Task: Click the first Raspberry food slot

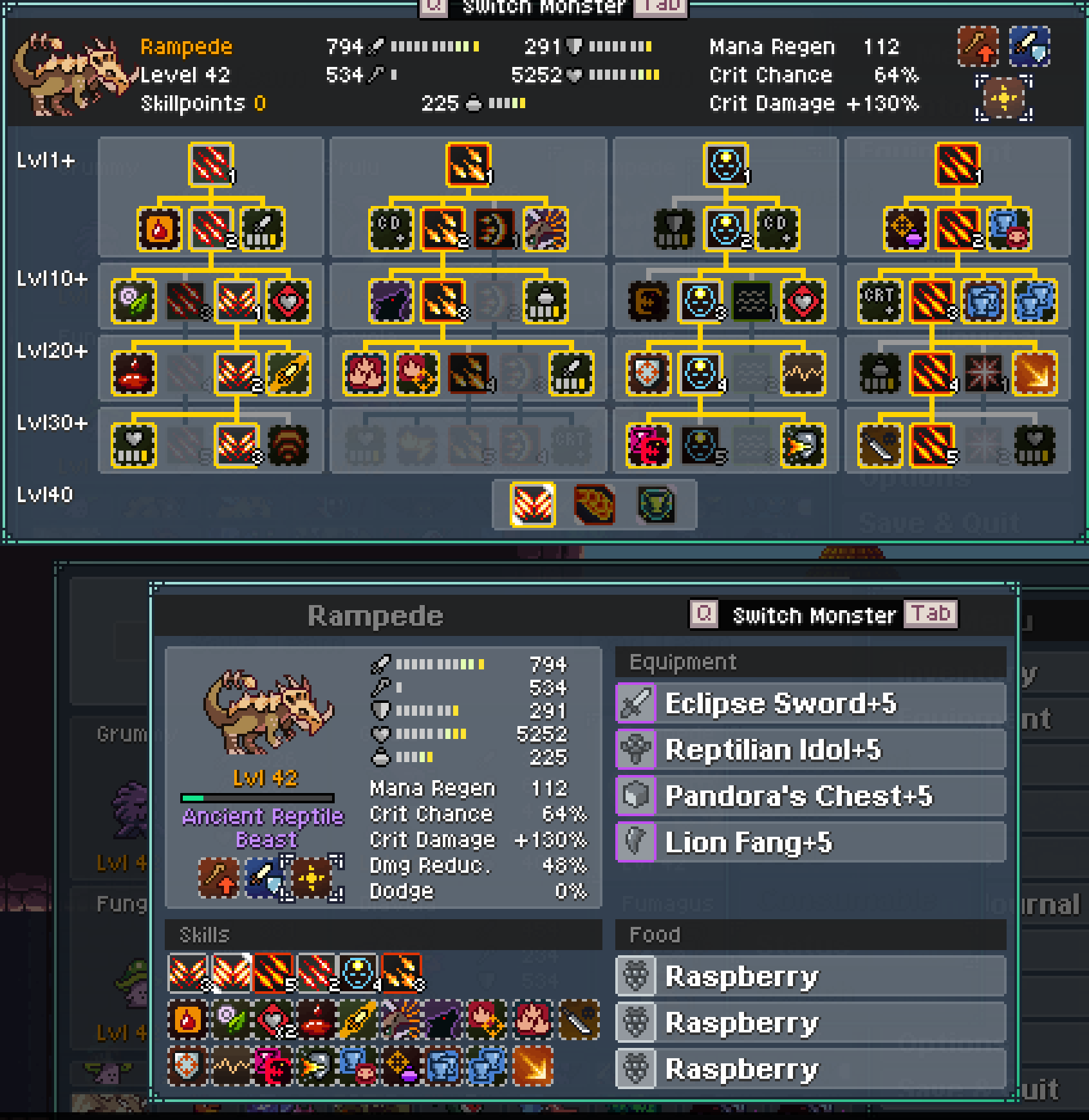Action: point(811,976)
